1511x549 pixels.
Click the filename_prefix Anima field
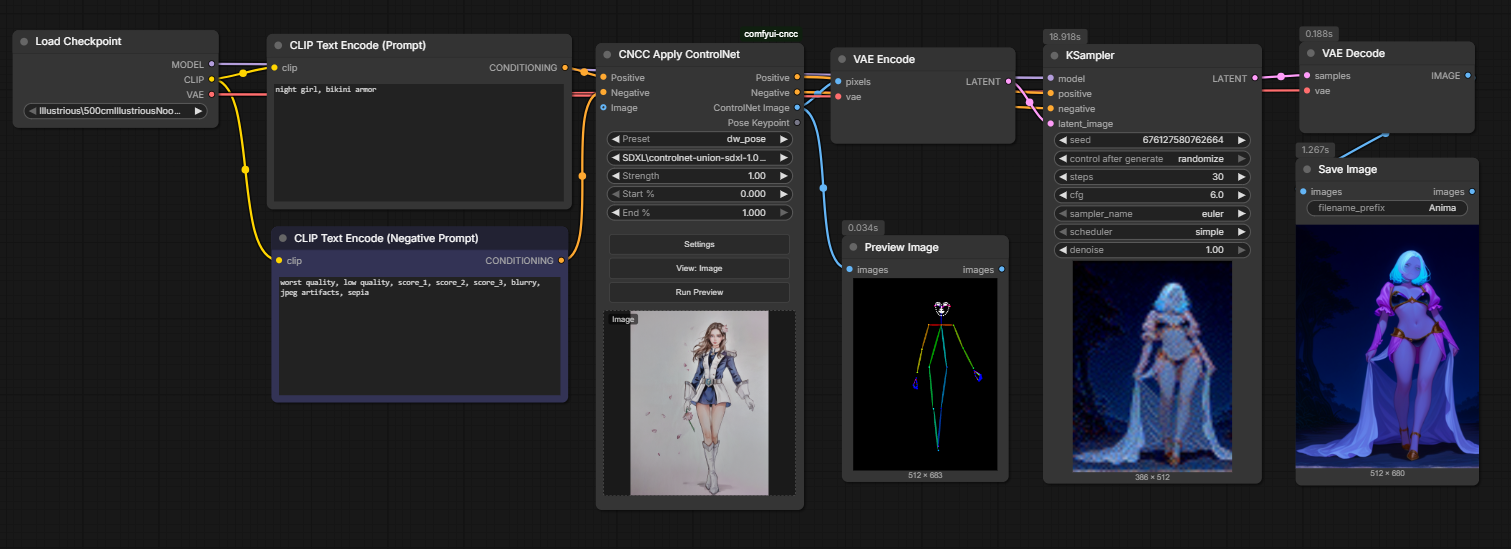(x=1387, y=208)
